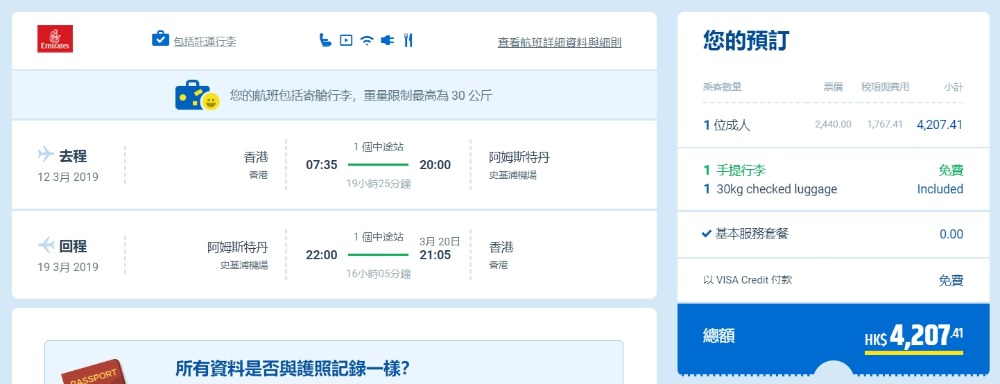Click the outbound arrival time 20:00
Viewport: 1000px width, 384px height.
pyautogui.click(x=435, y=165)
